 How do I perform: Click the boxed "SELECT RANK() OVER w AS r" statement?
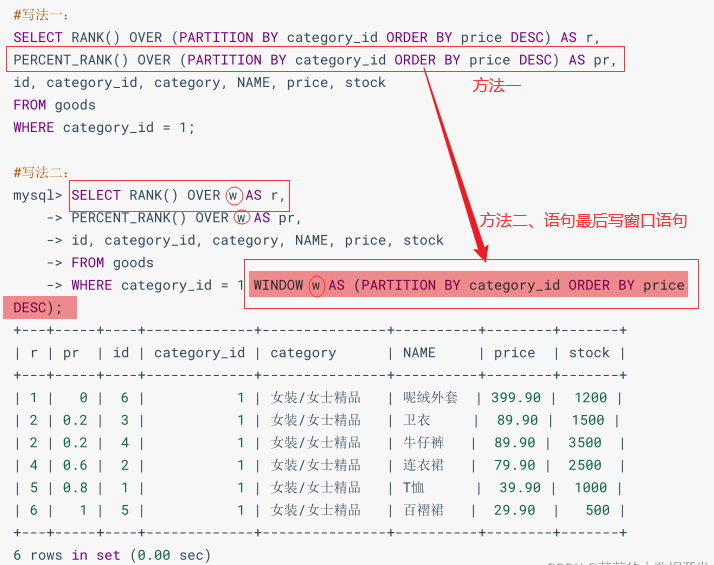178,195
